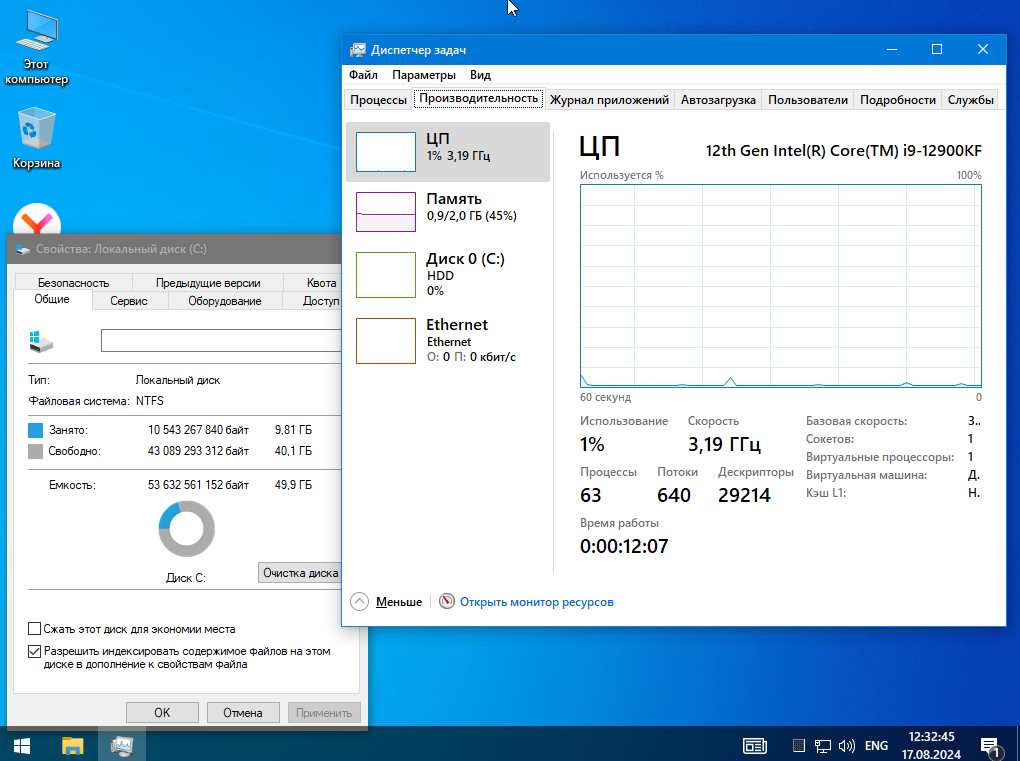Click the Task Manager taskbar icon
This screenshot has width=1020, height=761.
pos(123,745)
